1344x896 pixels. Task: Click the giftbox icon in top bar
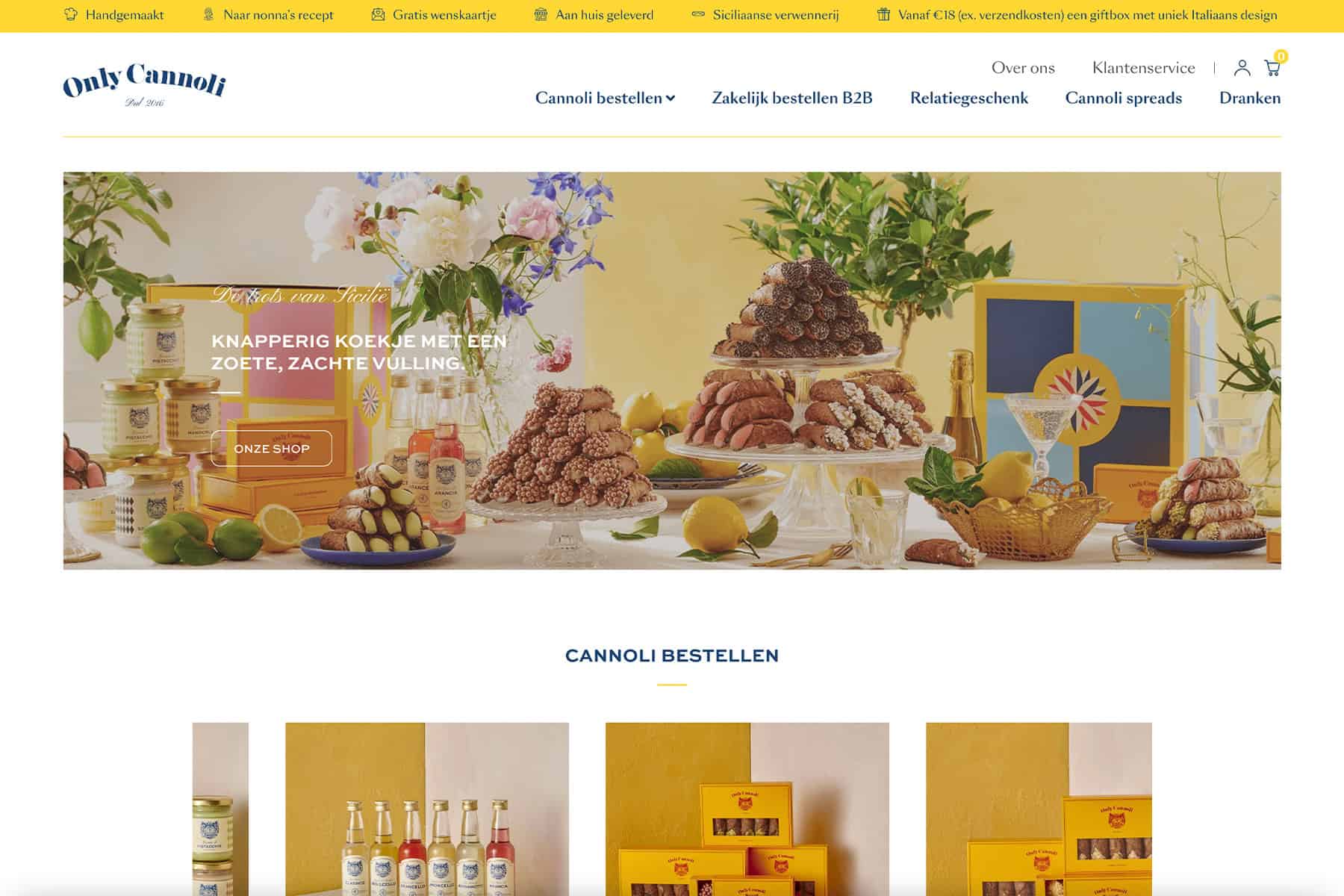[x=883, y=14]
